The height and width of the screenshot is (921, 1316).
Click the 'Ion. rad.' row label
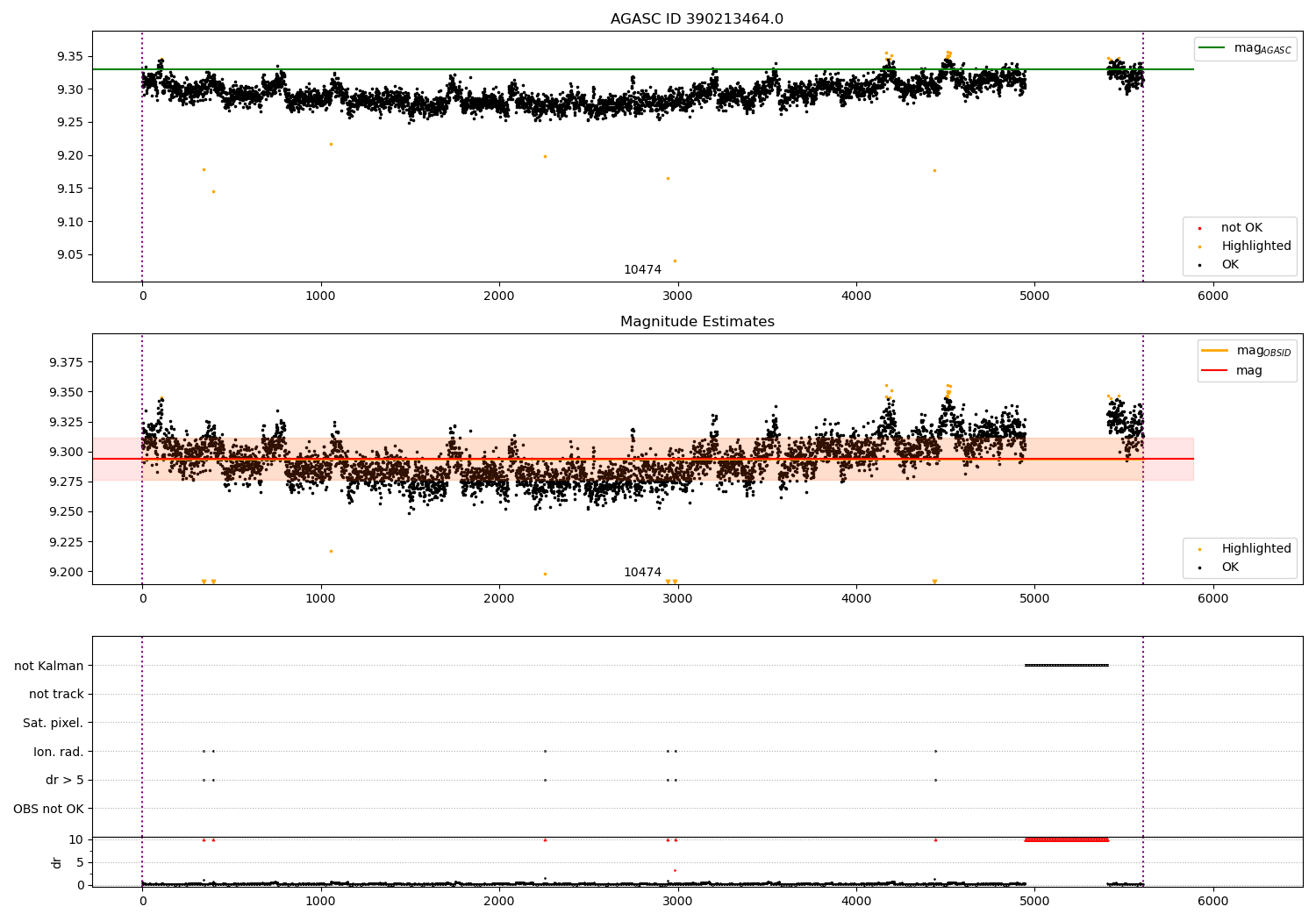coord(59,752)
